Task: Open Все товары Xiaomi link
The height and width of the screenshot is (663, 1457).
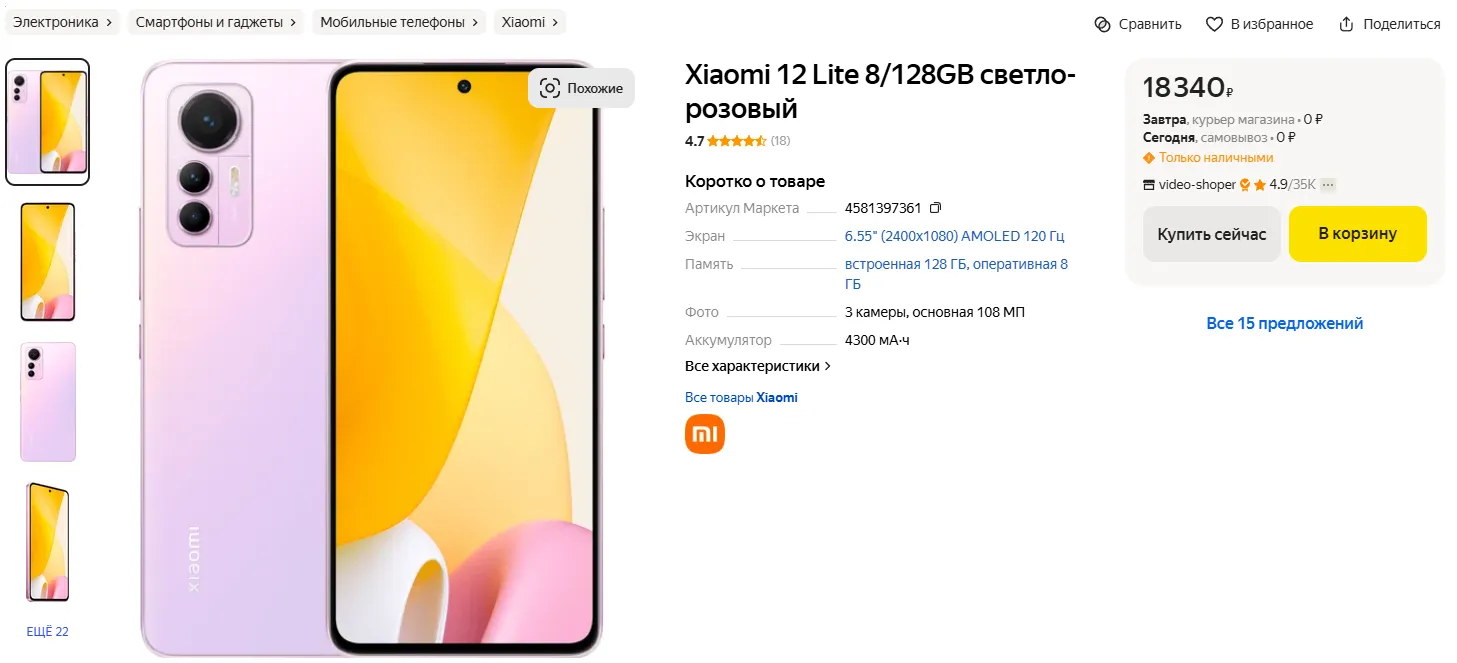Action: (741, 397)
